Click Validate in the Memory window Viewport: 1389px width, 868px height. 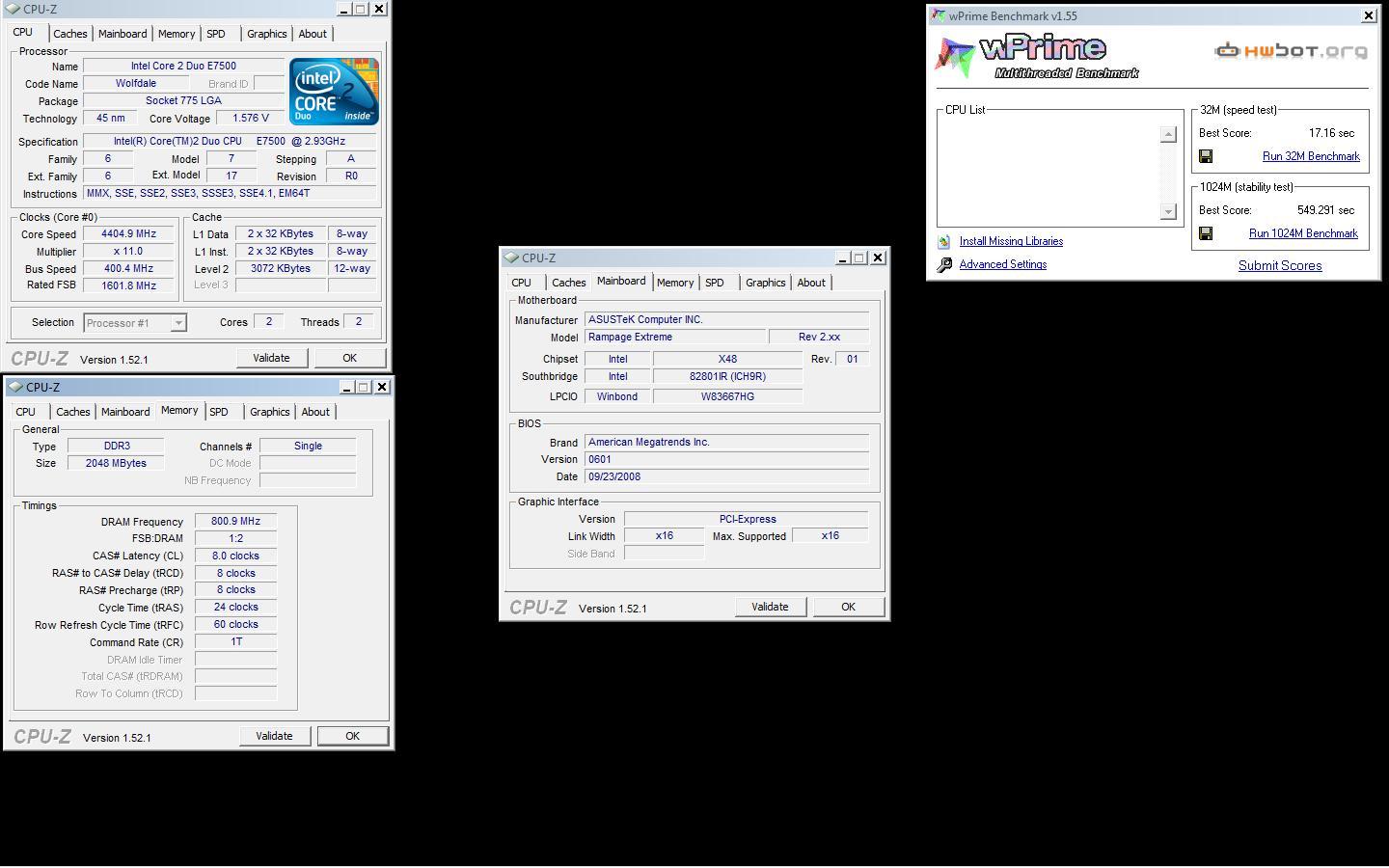274,736
